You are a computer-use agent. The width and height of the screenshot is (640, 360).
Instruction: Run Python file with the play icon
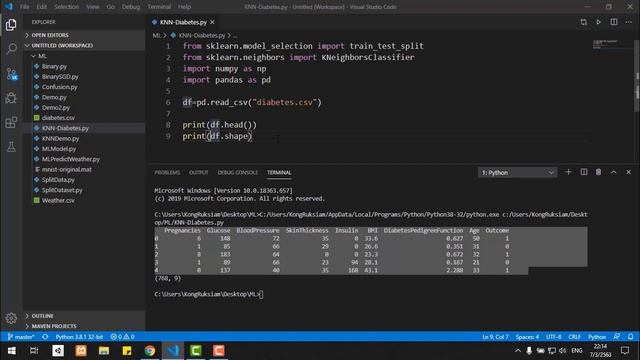click(x=598, y=22)
